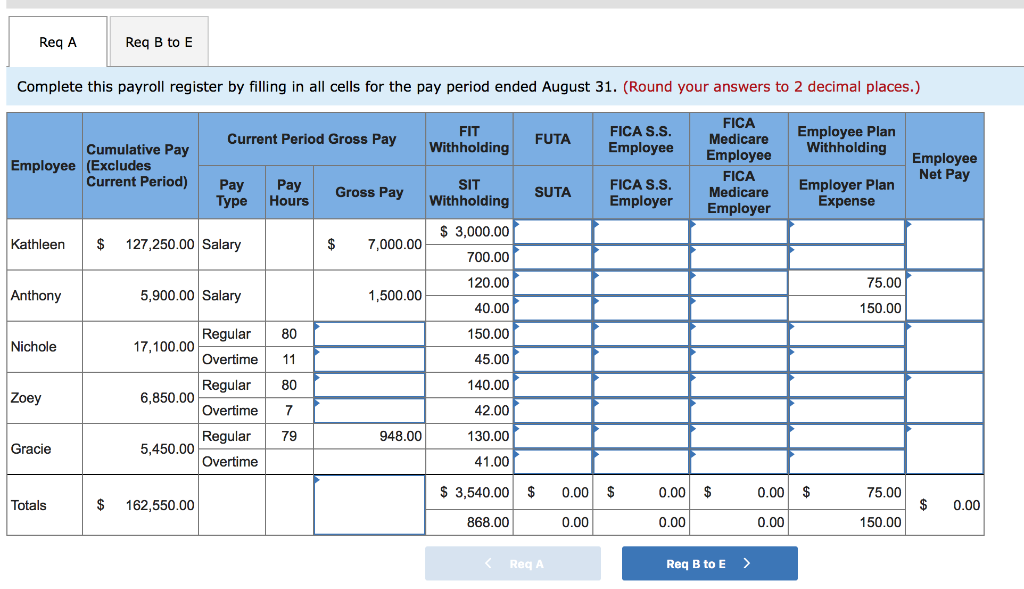This screenshot has width=1024, height=589.
Task: Click Gracie's FICA Medicare Employer cell
Action: (739, 462)
